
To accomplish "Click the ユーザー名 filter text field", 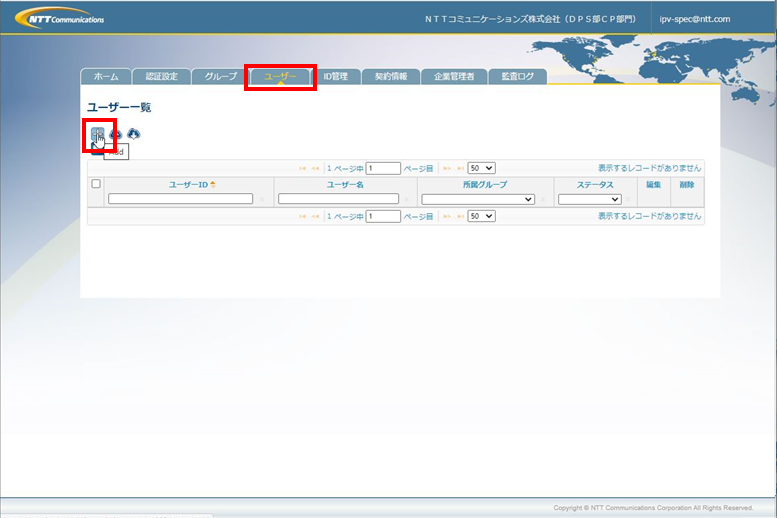I will pos(338,199).
